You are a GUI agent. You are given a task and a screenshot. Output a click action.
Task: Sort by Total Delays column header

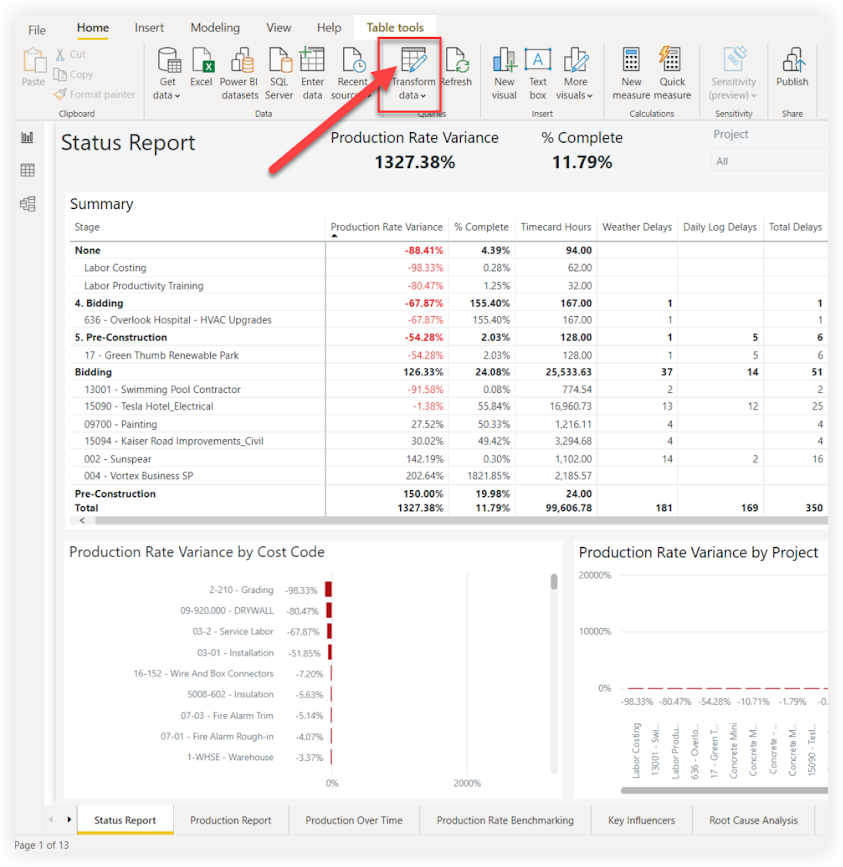pyautogui.click(x=795, y=227)
